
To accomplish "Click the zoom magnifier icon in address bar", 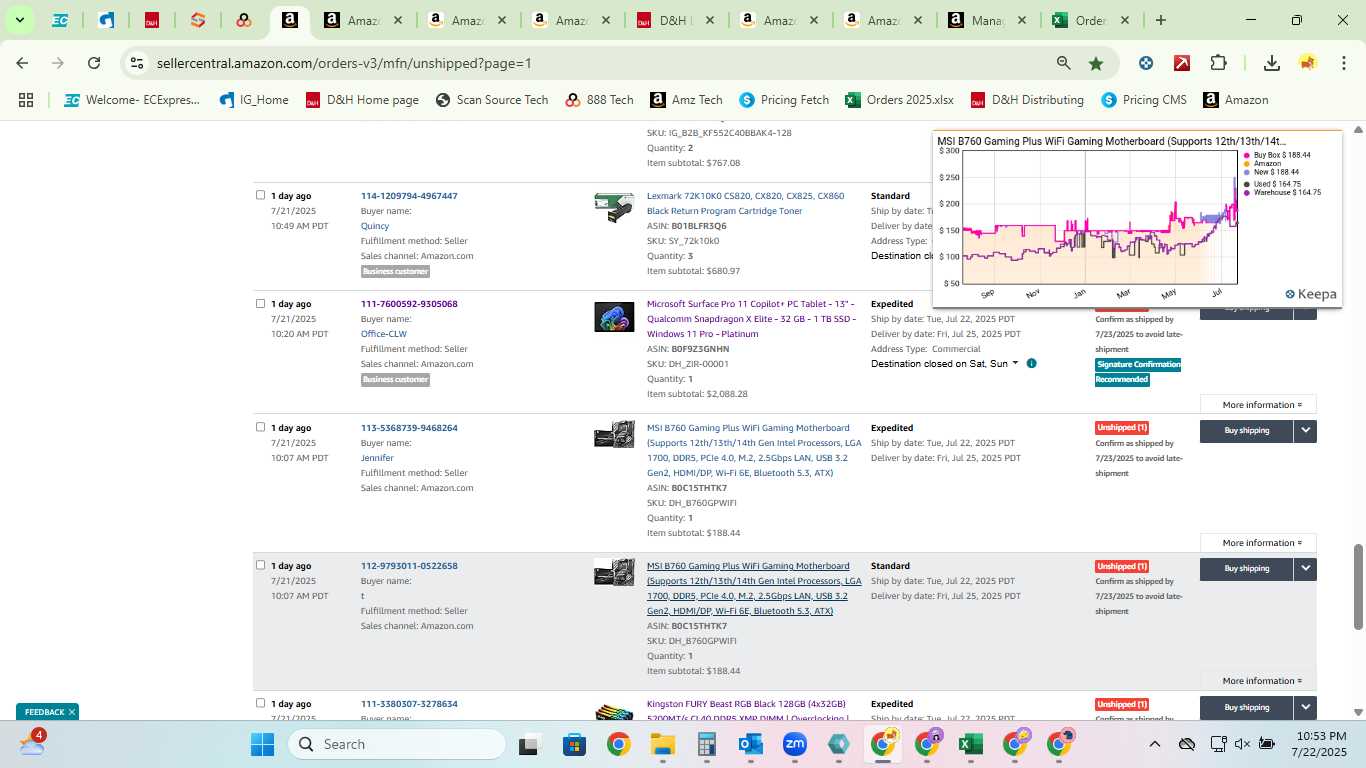I will click(x=1064, y=63).
